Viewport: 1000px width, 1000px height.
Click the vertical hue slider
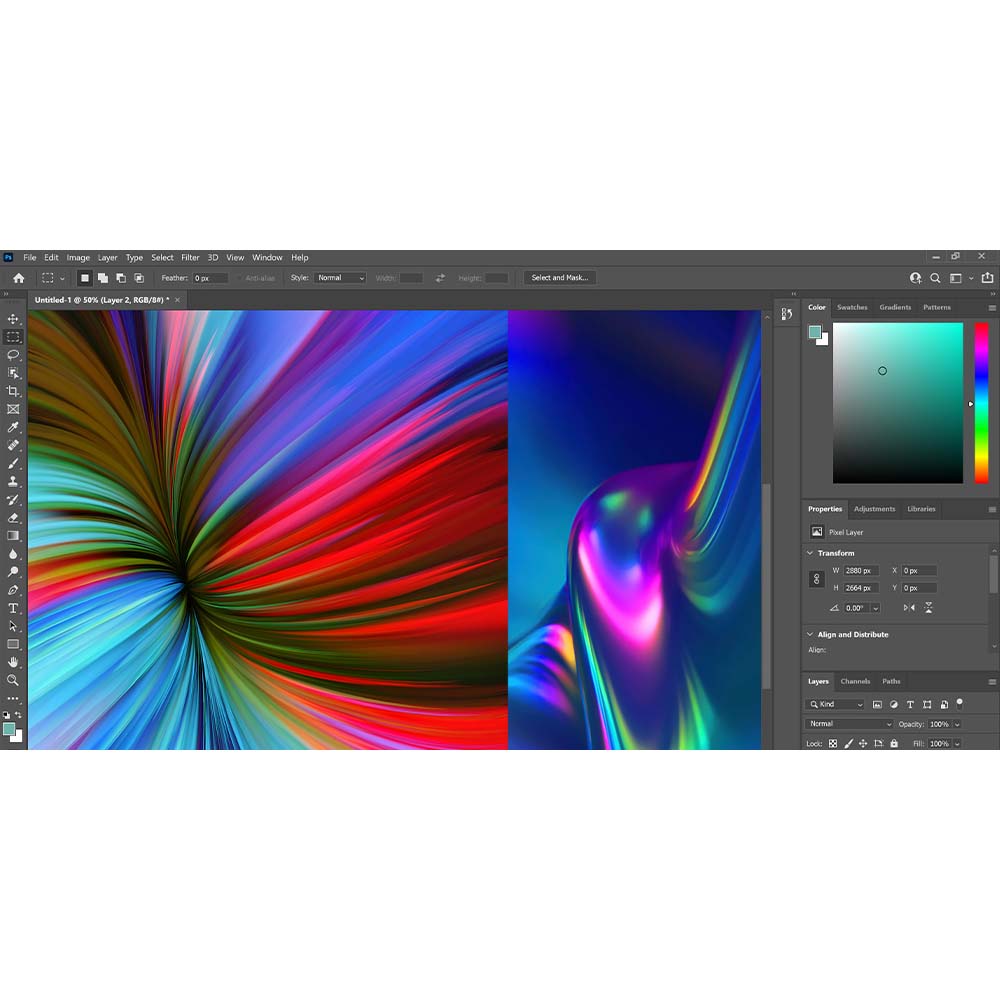(981, 403)
